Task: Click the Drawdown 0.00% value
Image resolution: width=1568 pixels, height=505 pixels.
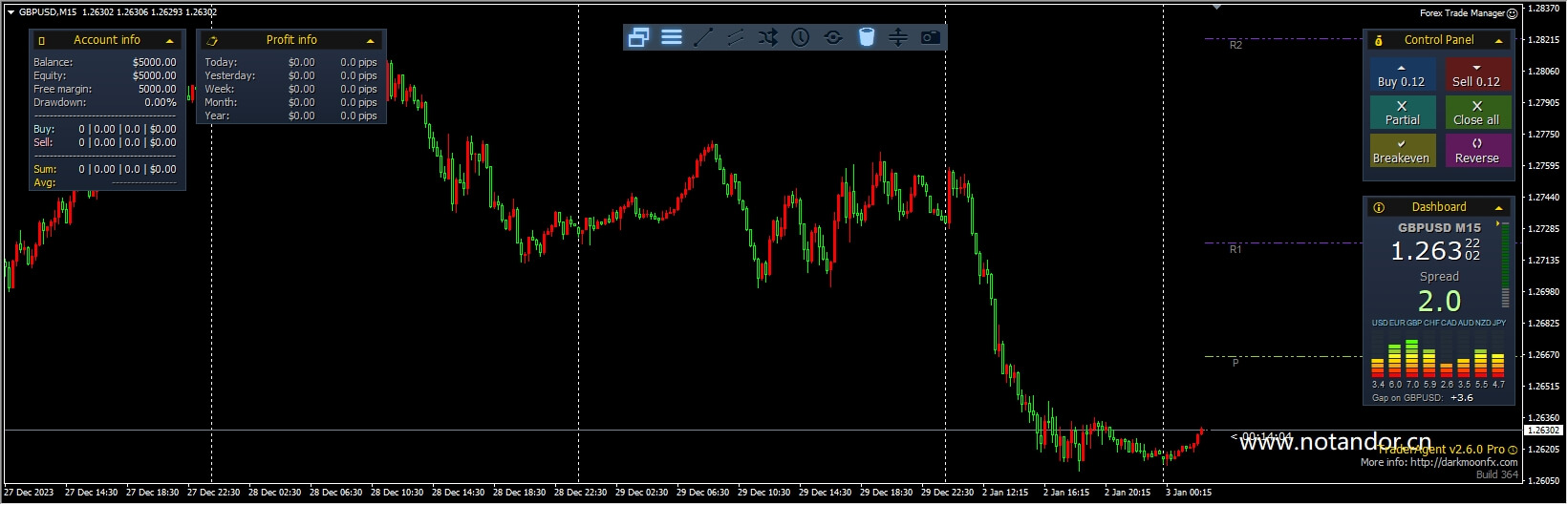Action: point(161,102)
